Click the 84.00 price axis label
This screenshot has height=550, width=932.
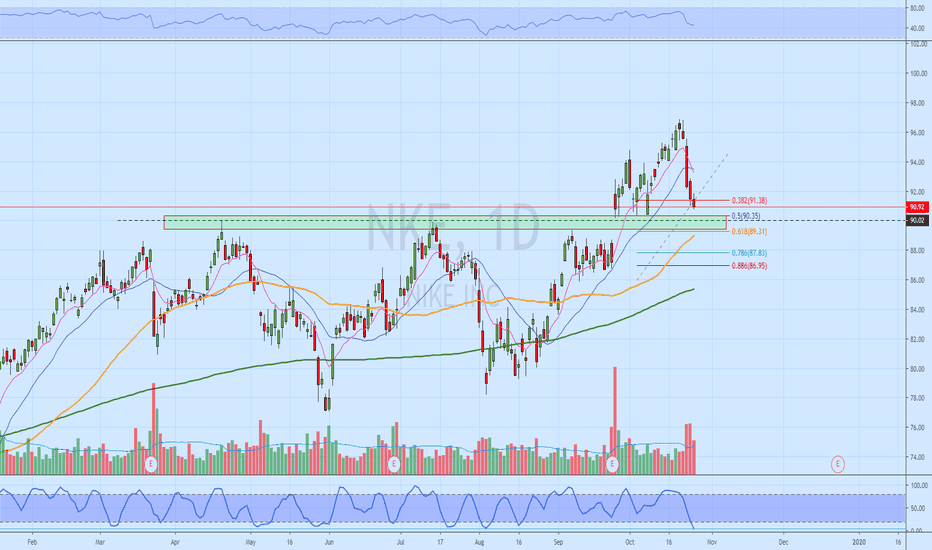917,310
